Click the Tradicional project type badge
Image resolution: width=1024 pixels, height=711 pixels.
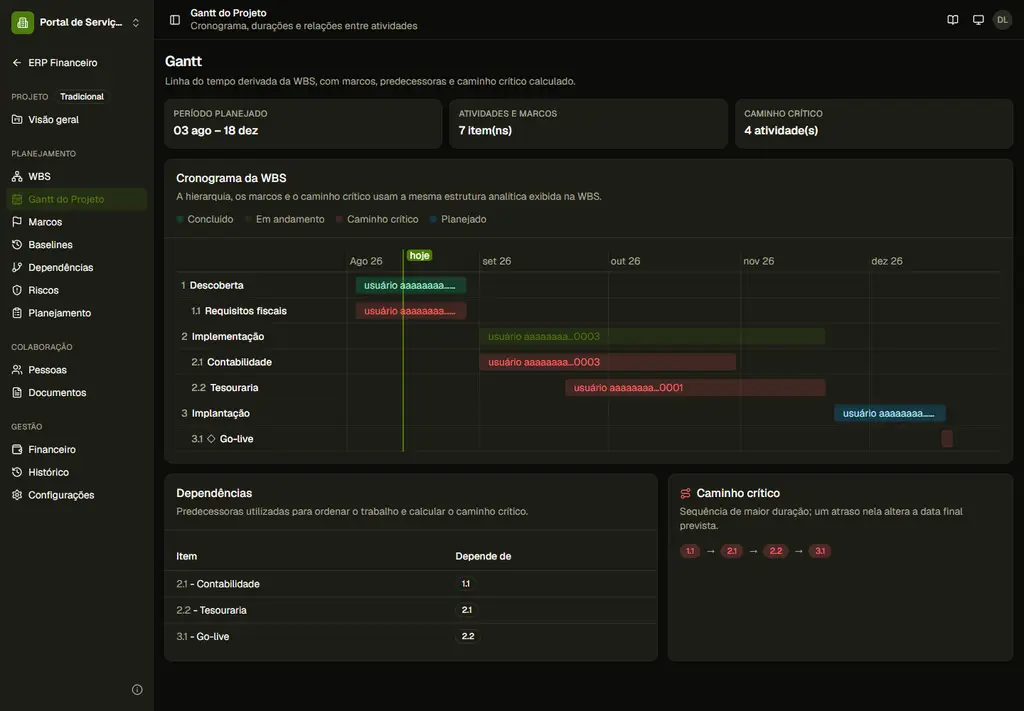(x=82, y=97)
